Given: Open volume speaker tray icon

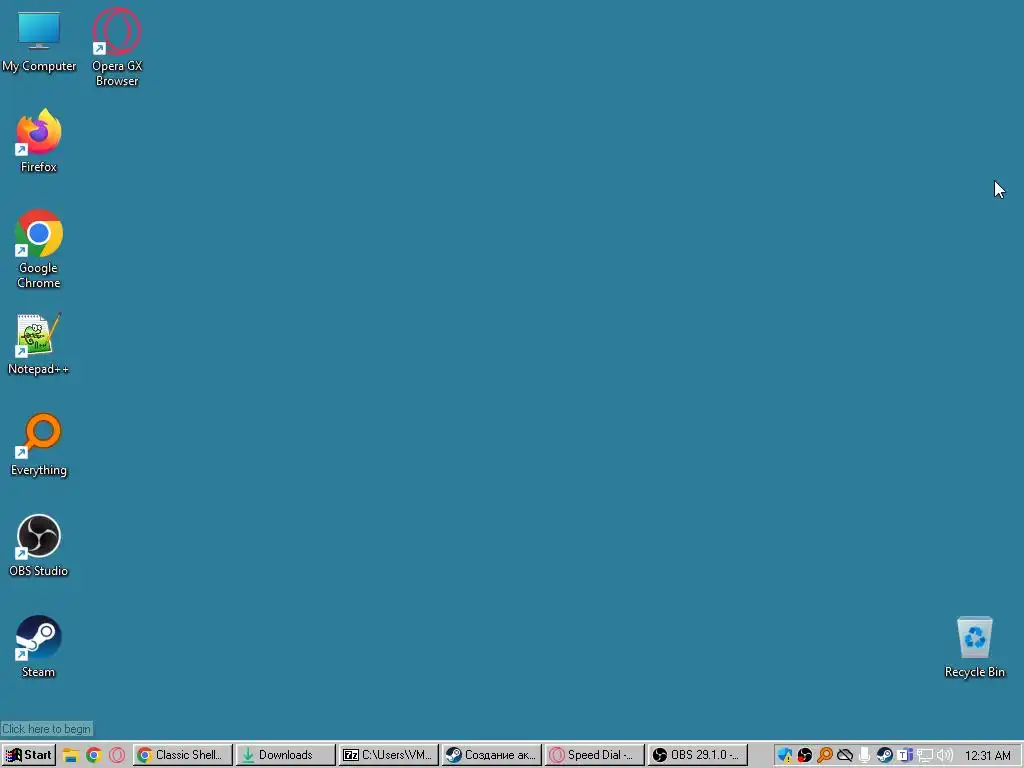Looking at the screenshot, I should [x=944, y=756].
